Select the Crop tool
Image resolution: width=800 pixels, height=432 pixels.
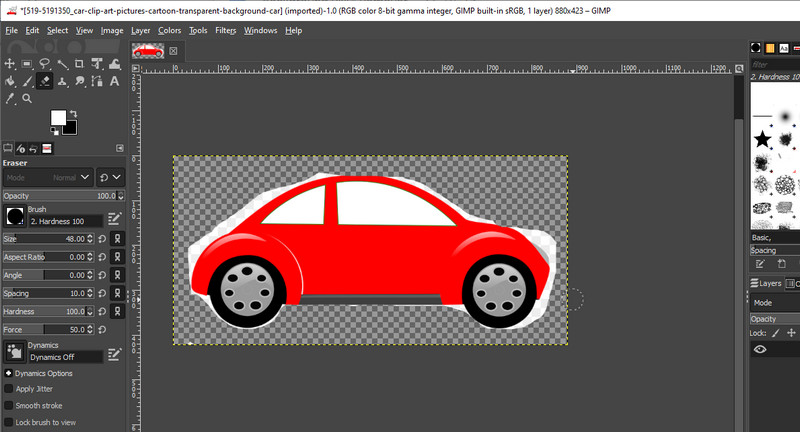click(x=78, y=64)
